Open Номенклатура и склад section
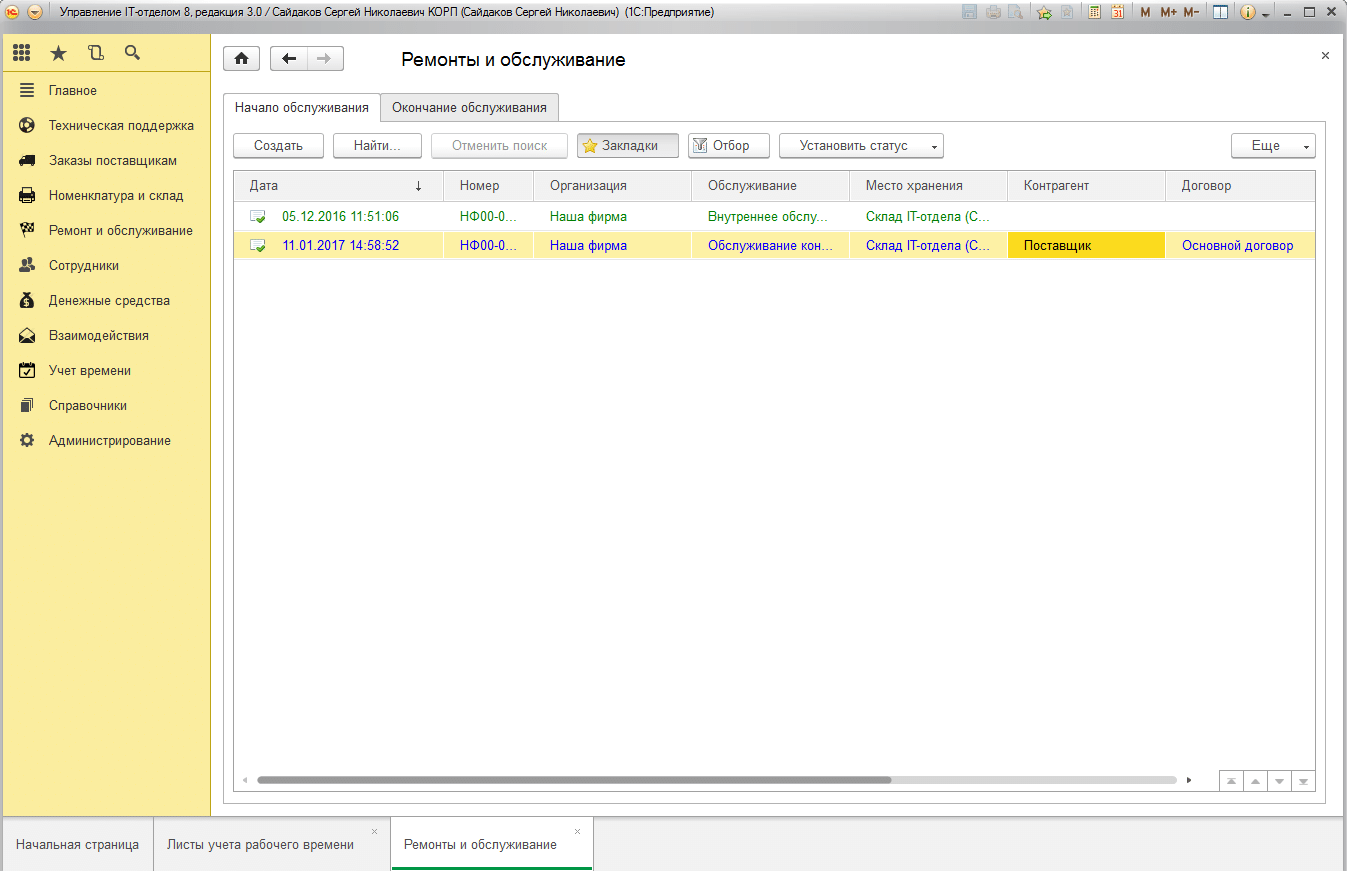 pos(116,196)
